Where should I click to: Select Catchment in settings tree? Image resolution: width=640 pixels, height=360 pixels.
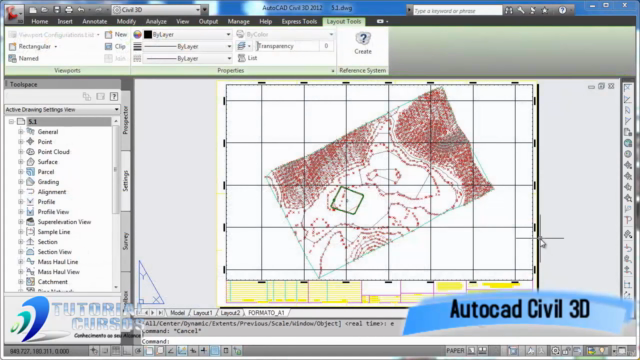click(52, 282)
